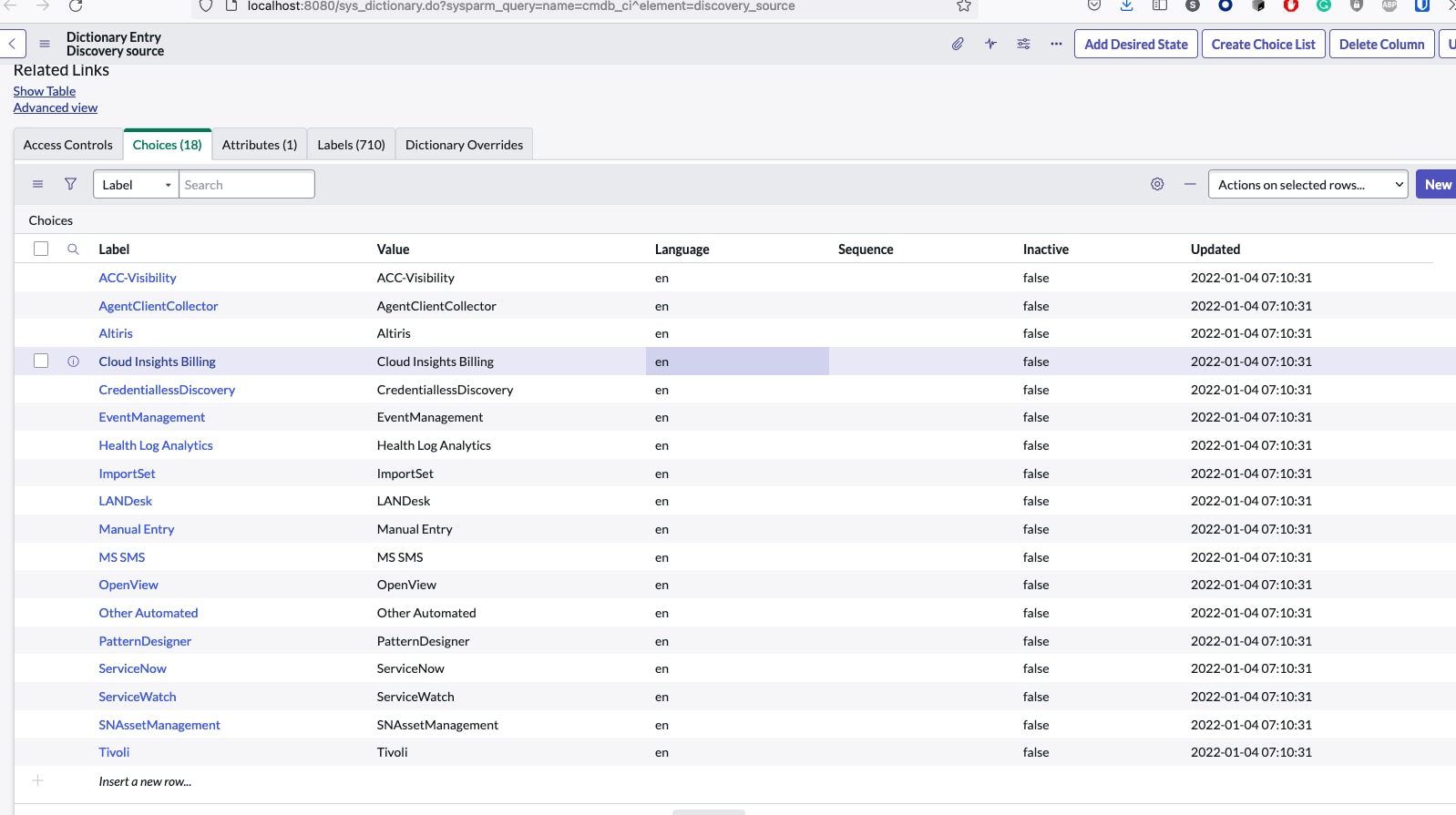
Task: Open browser downloads arrow icon
Action: 1127,5
